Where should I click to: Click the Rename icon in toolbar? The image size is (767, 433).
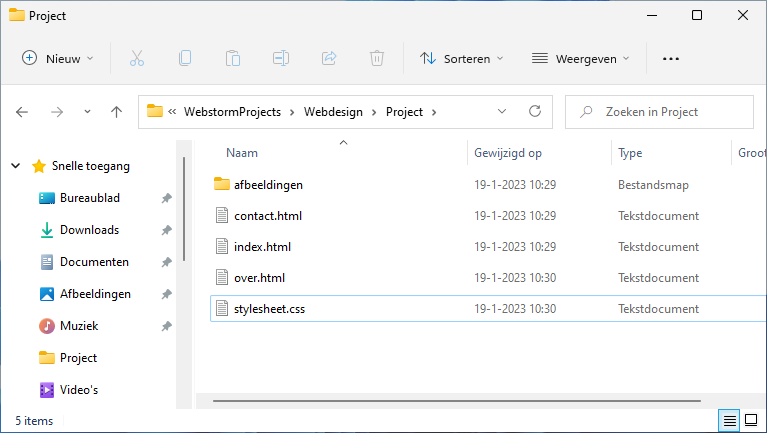pyautogui.click(x=281, y=59)
